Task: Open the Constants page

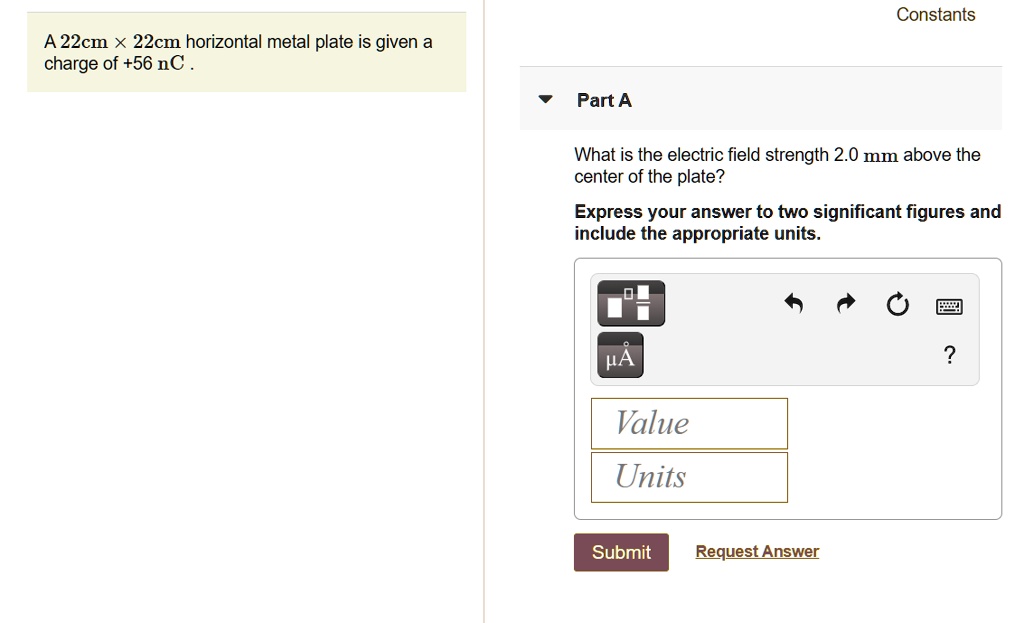Action: [x=935, y=14]
